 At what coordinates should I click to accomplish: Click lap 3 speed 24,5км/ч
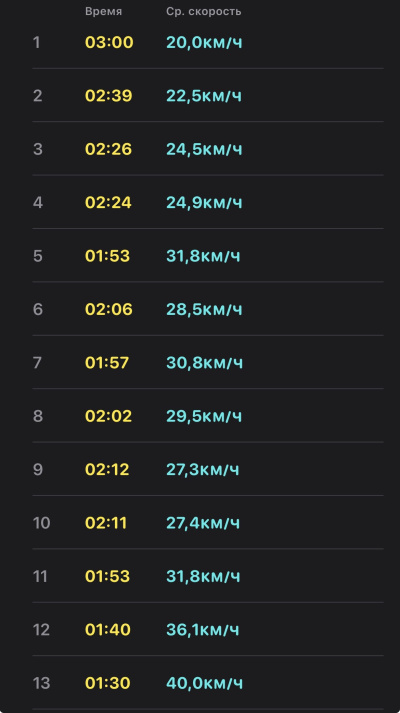204,149
